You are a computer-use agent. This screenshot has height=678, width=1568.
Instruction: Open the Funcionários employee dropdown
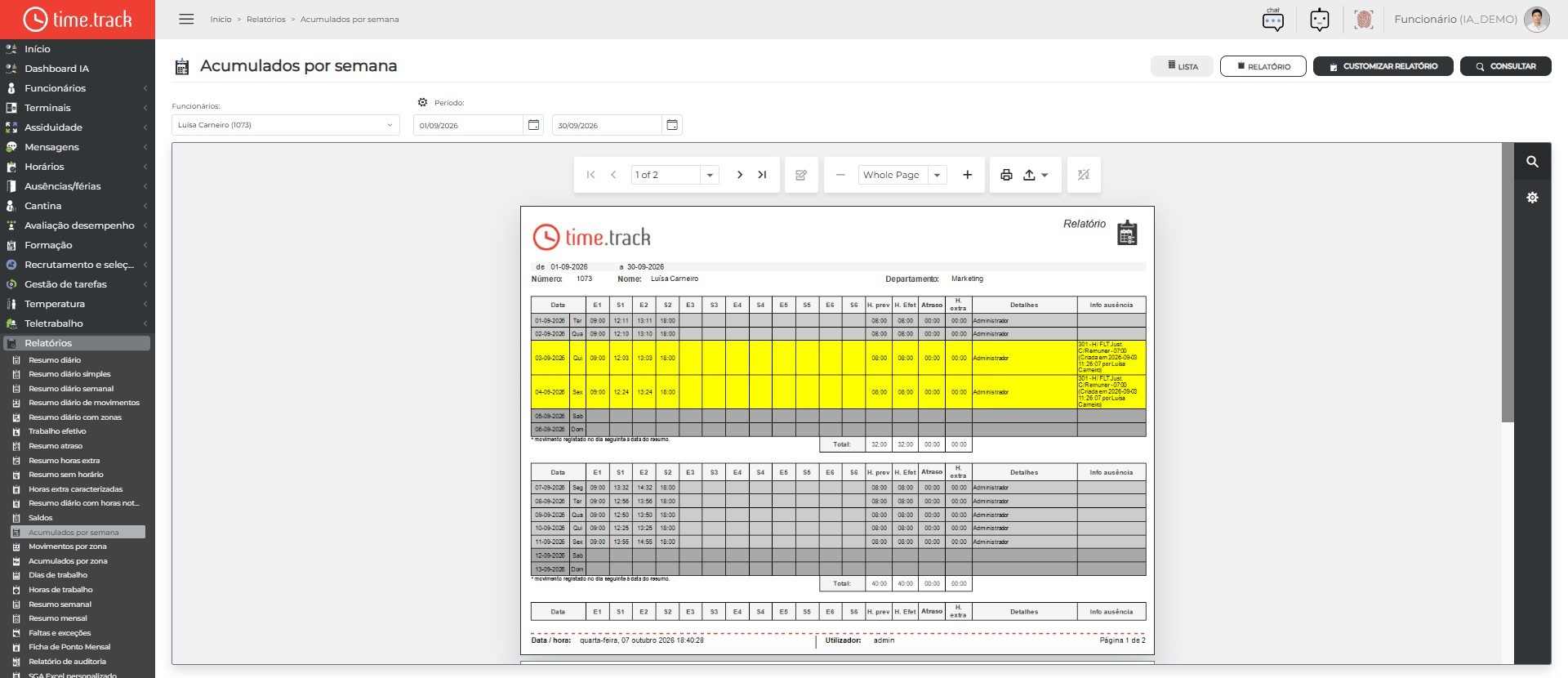click(x=285, y=125)
